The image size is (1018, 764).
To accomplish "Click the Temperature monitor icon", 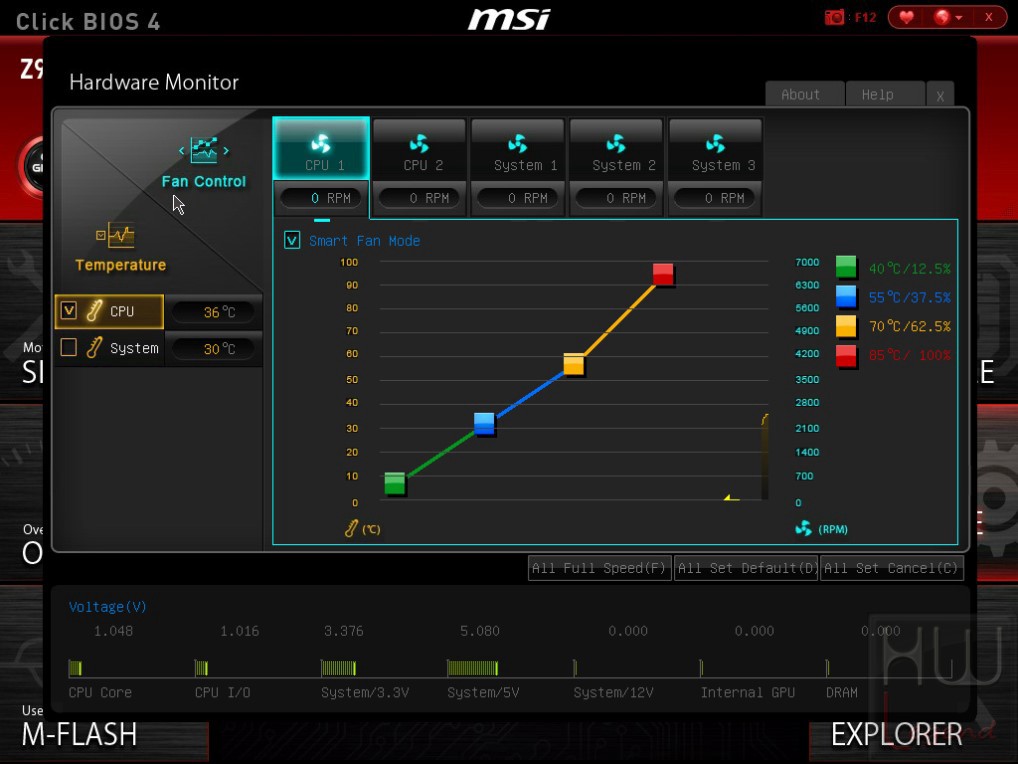I will click(121, 236).
